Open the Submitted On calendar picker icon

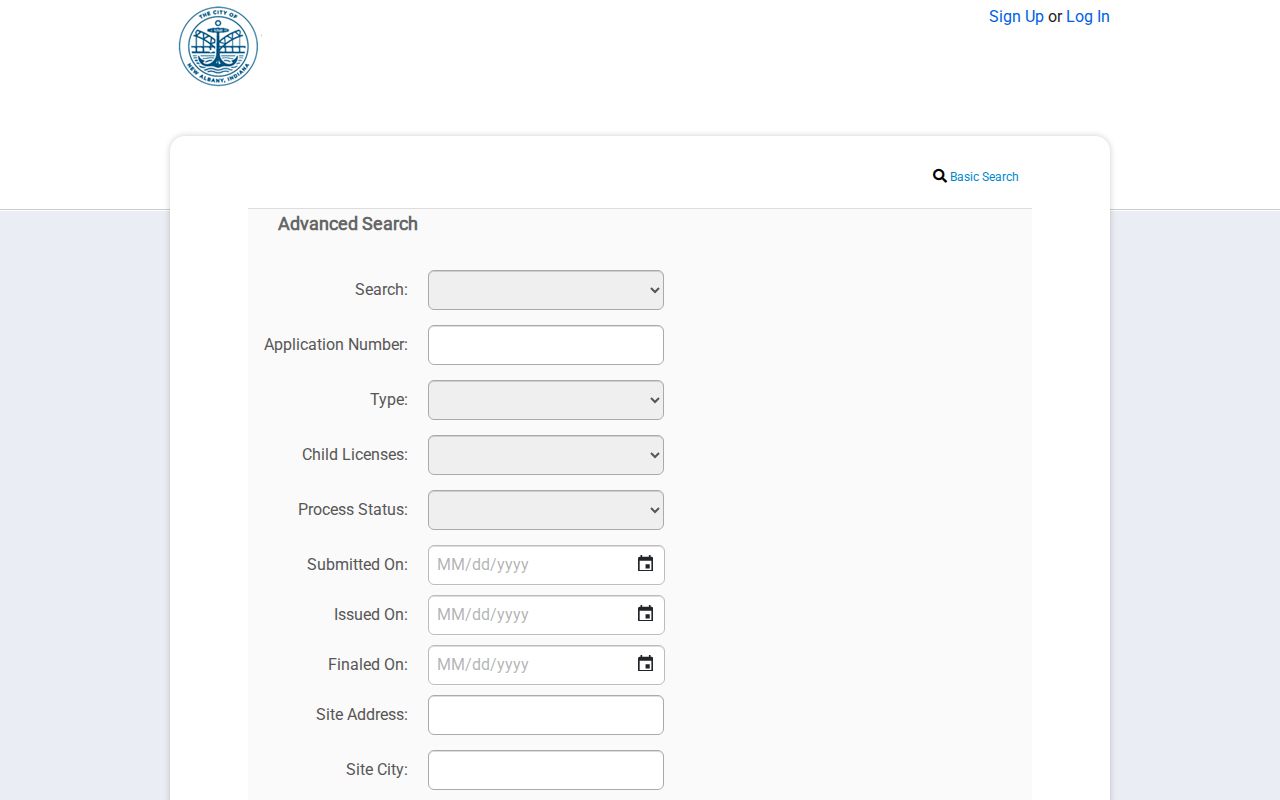[645, 564]
